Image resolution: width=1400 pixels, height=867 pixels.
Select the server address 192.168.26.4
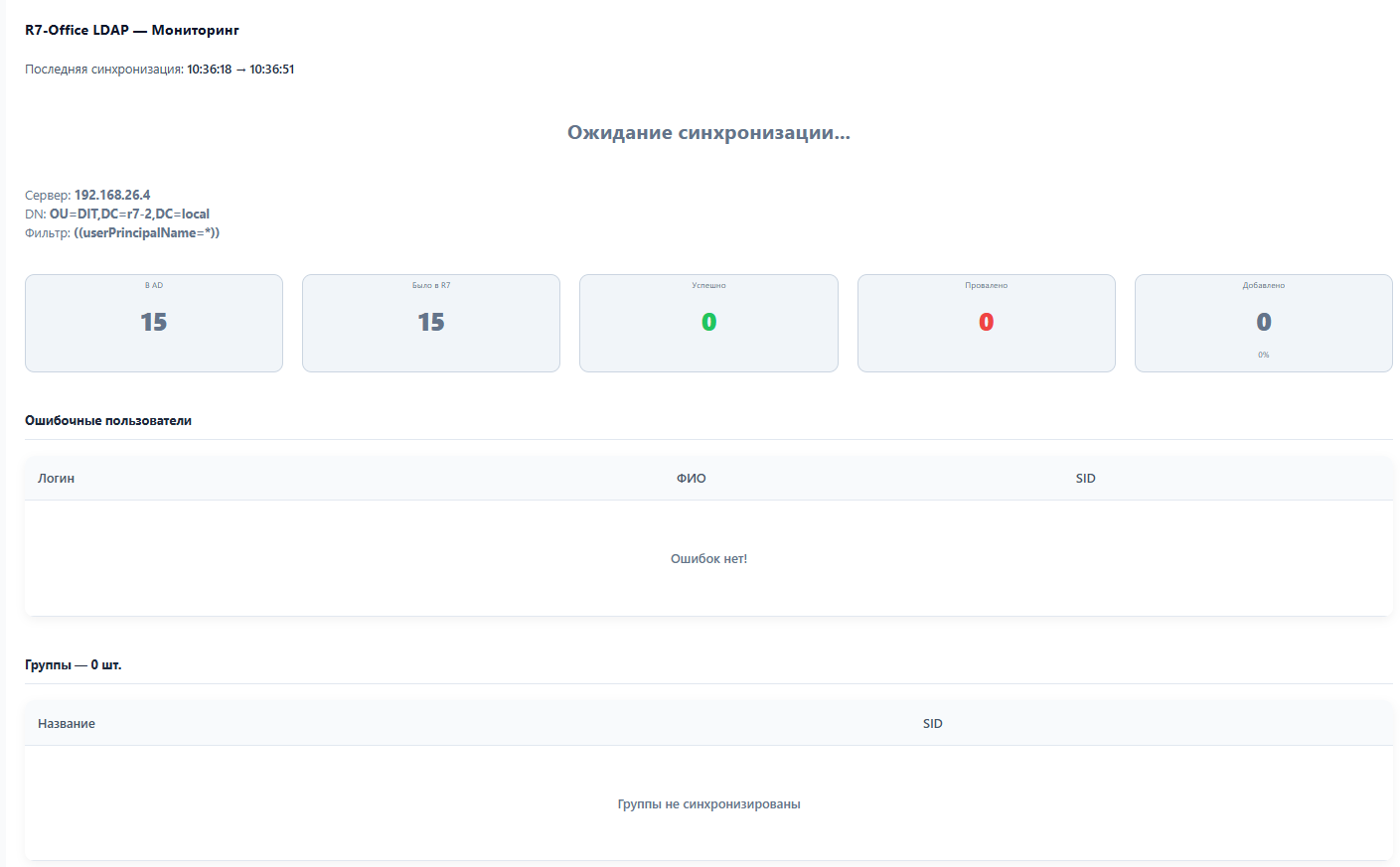[112, 196]
